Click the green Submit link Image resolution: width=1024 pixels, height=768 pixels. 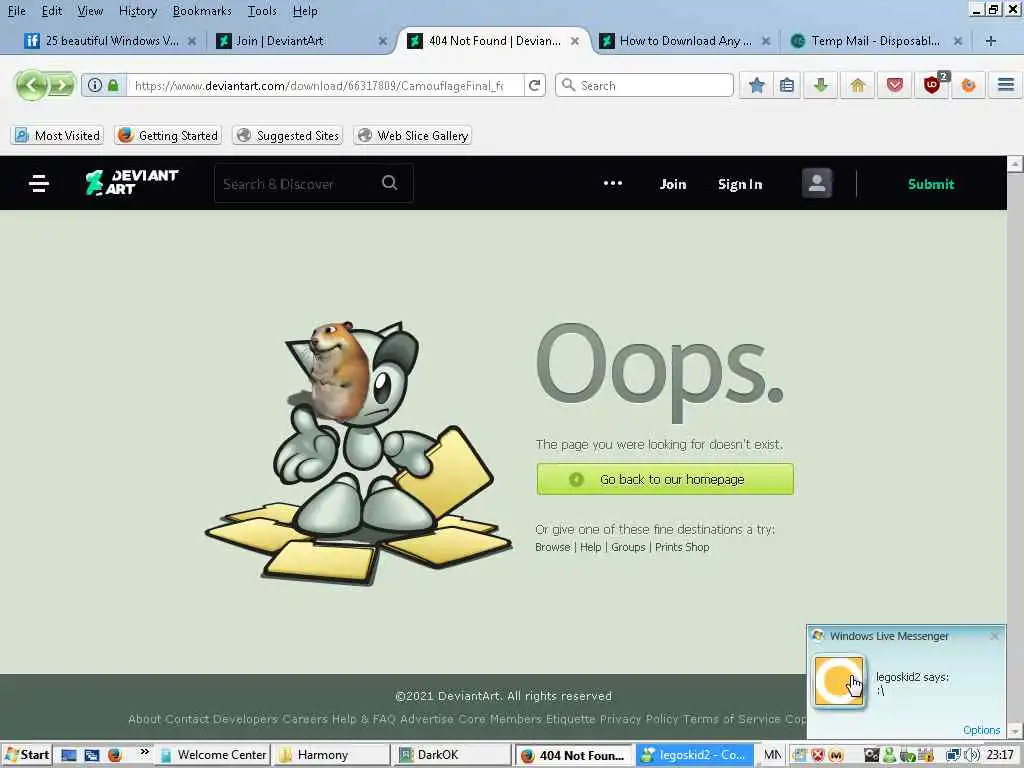coord(931,184)
